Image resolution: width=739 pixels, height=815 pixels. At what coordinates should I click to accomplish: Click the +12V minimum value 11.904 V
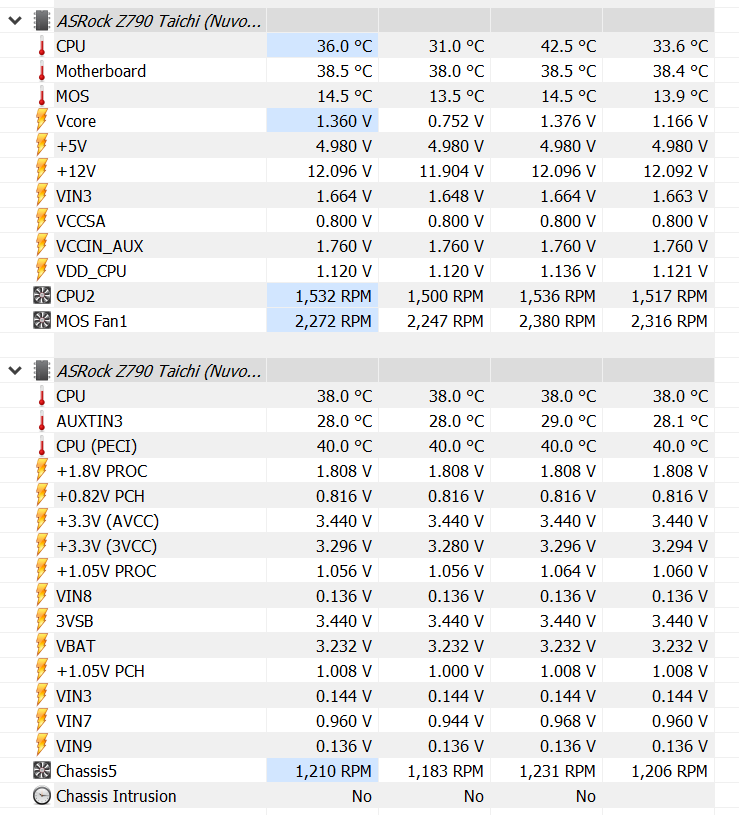(452, 171)
